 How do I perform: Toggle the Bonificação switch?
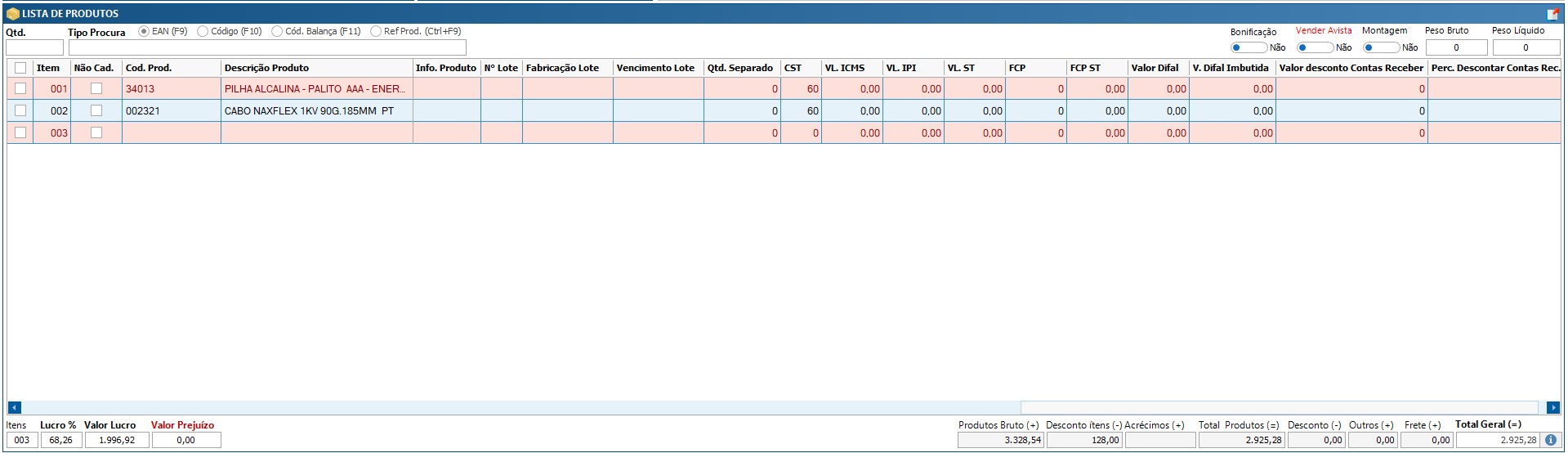click(x=1249, y=47)
